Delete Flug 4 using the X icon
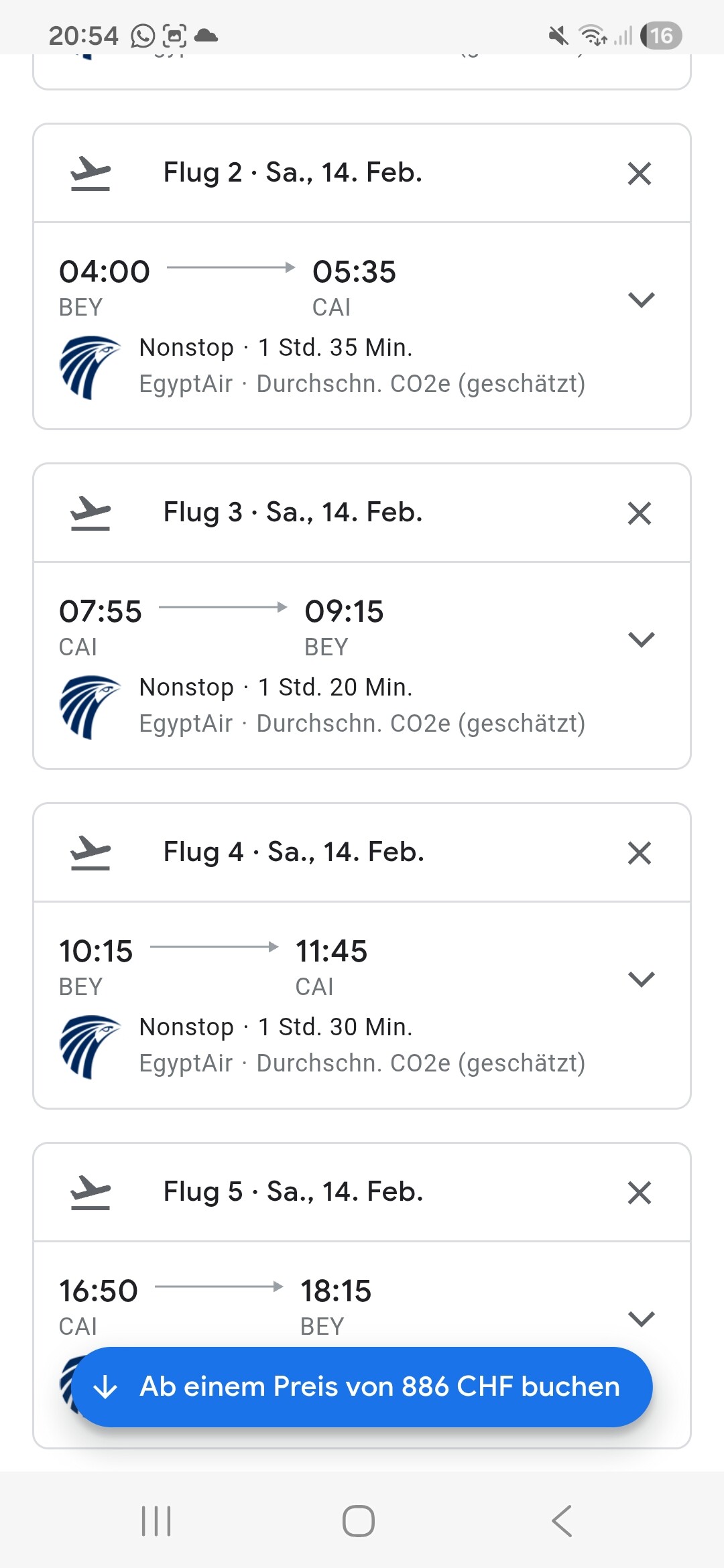The image size is (724, 1568). [640, 853]
